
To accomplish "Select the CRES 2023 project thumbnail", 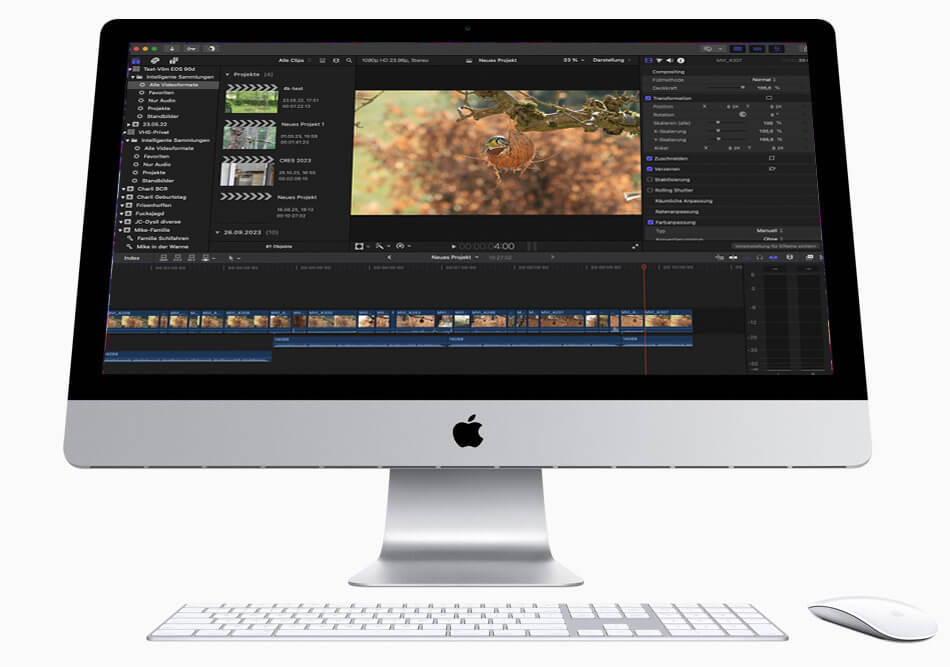I will click(x=248, y=171).
